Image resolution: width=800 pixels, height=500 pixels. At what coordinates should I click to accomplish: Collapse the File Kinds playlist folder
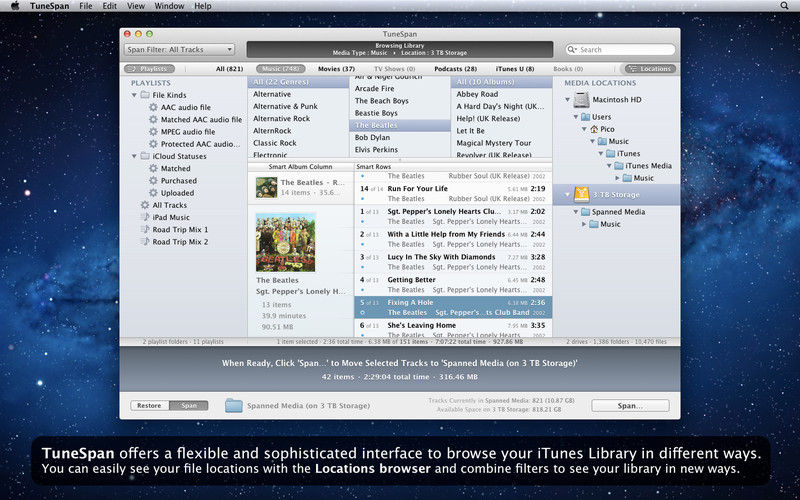point(134,95)
